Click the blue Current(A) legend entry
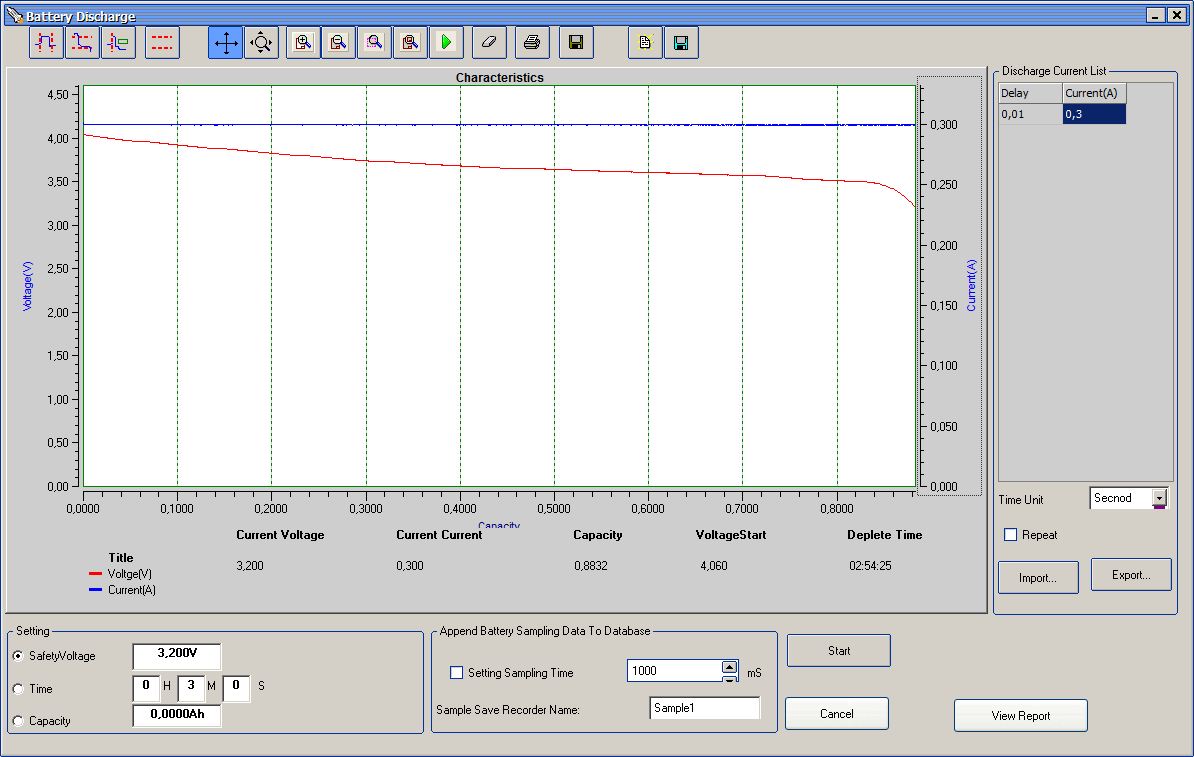Image resolution: width=1194 pixels, height=757 pixels. [122, 590]
